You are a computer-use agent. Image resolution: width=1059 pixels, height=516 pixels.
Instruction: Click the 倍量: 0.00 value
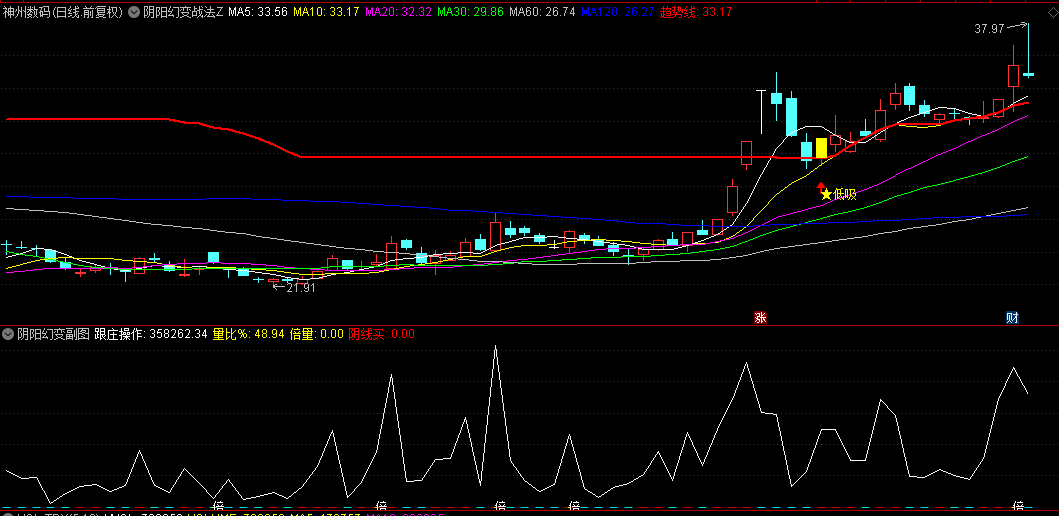tap(317, 334)
